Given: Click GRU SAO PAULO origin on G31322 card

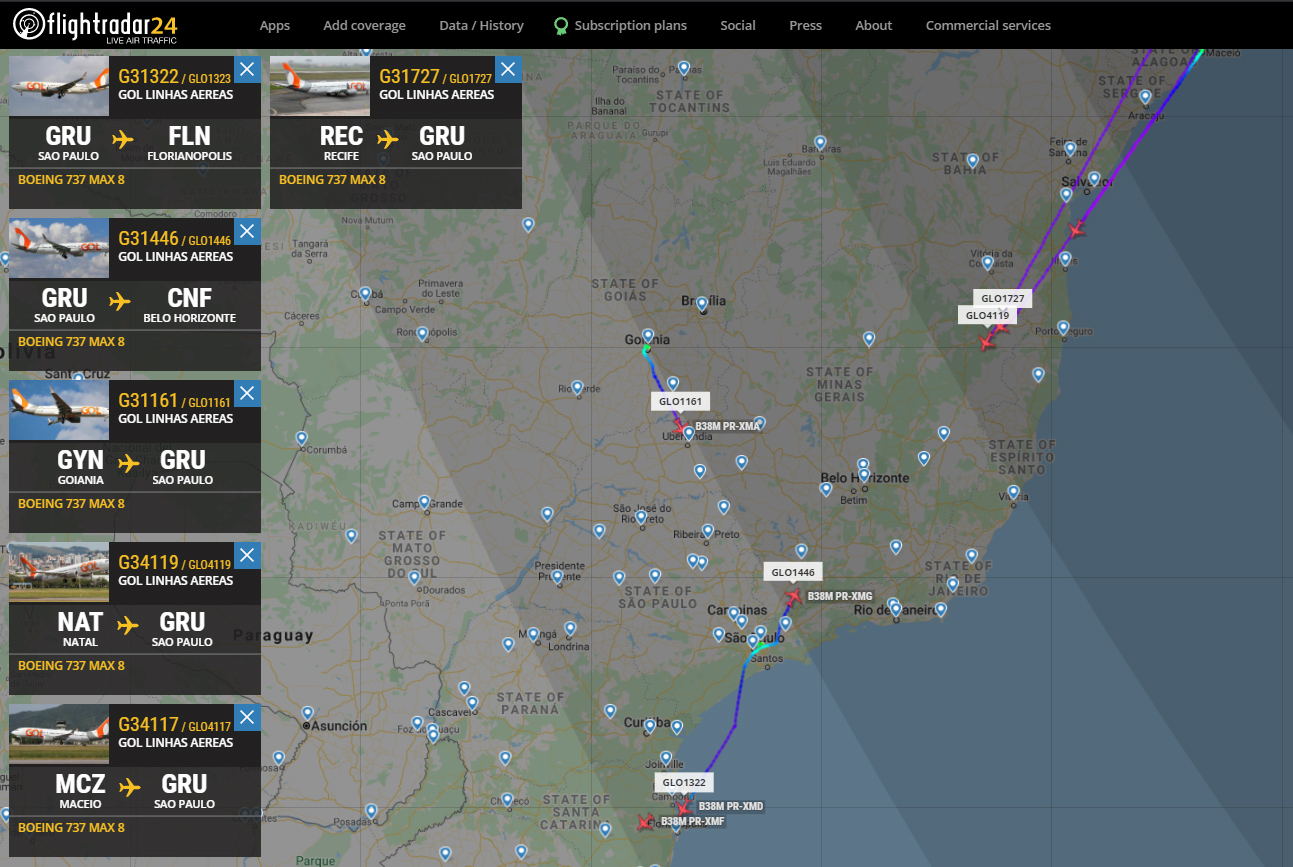Looking at the screenshot, I should [68, 142].
